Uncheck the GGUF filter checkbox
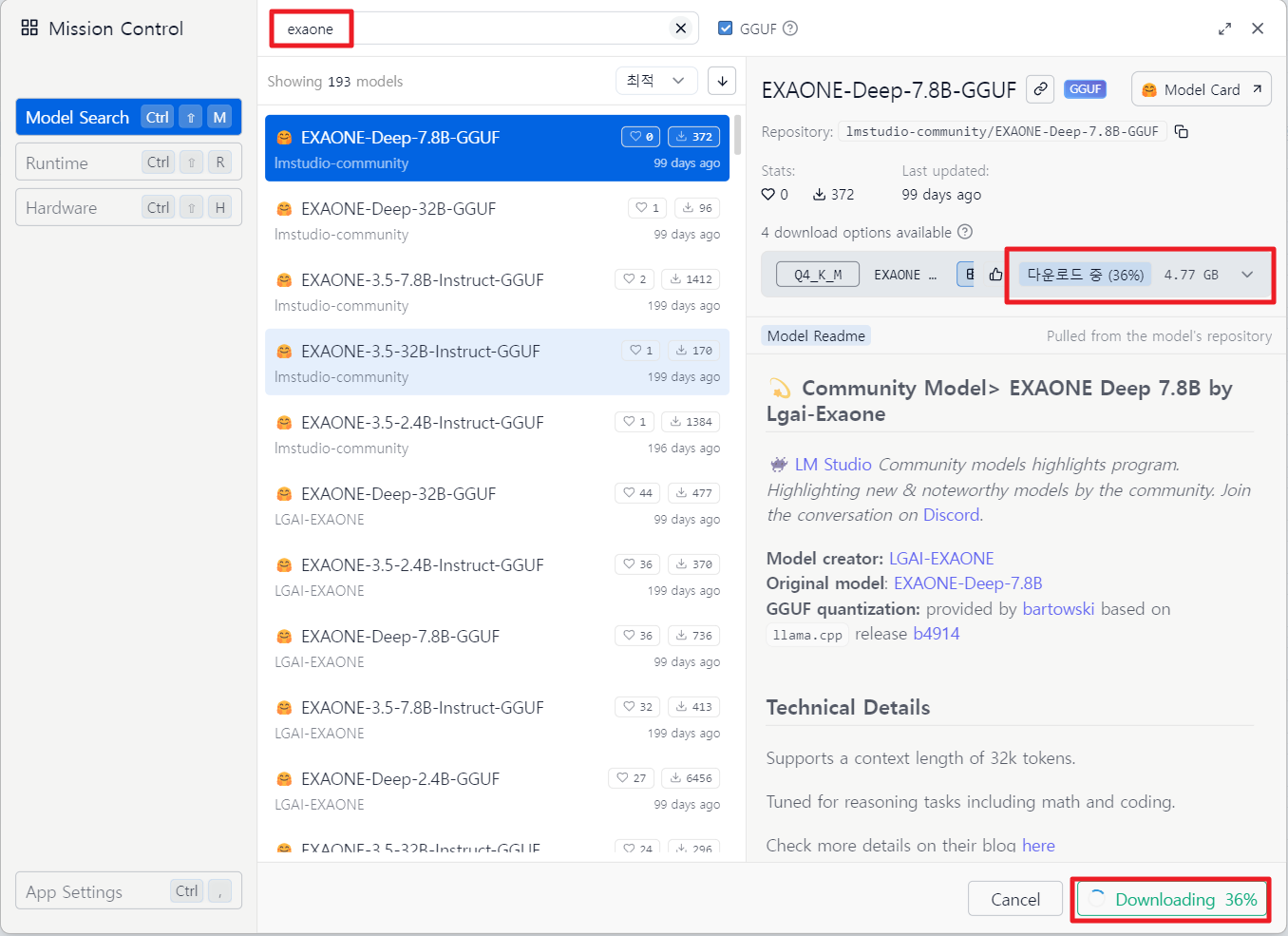This screenshot has height=936, width=1288. point(726,29)
